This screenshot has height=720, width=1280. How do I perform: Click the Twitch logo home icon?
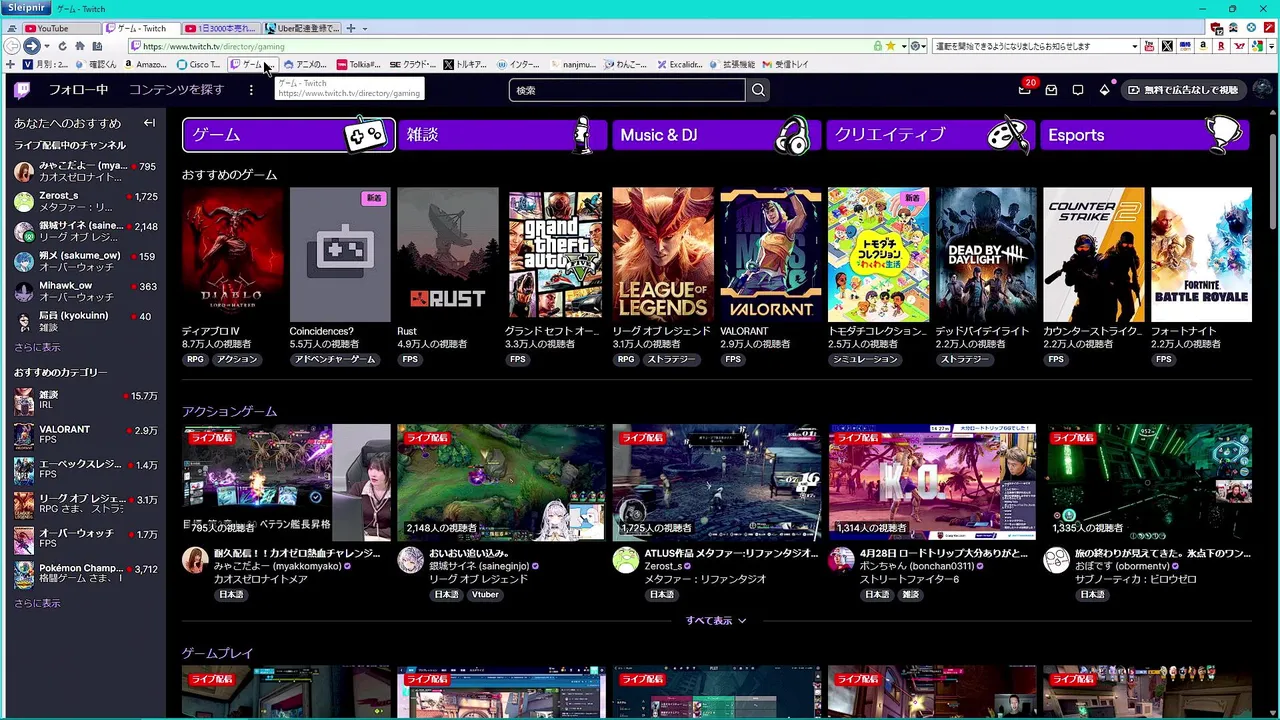(22, 90)
